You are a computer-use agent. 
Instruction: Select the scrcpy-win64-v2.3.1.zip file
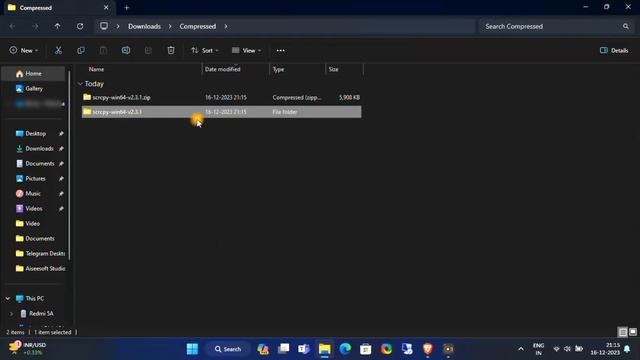click(x=221, y=97)
